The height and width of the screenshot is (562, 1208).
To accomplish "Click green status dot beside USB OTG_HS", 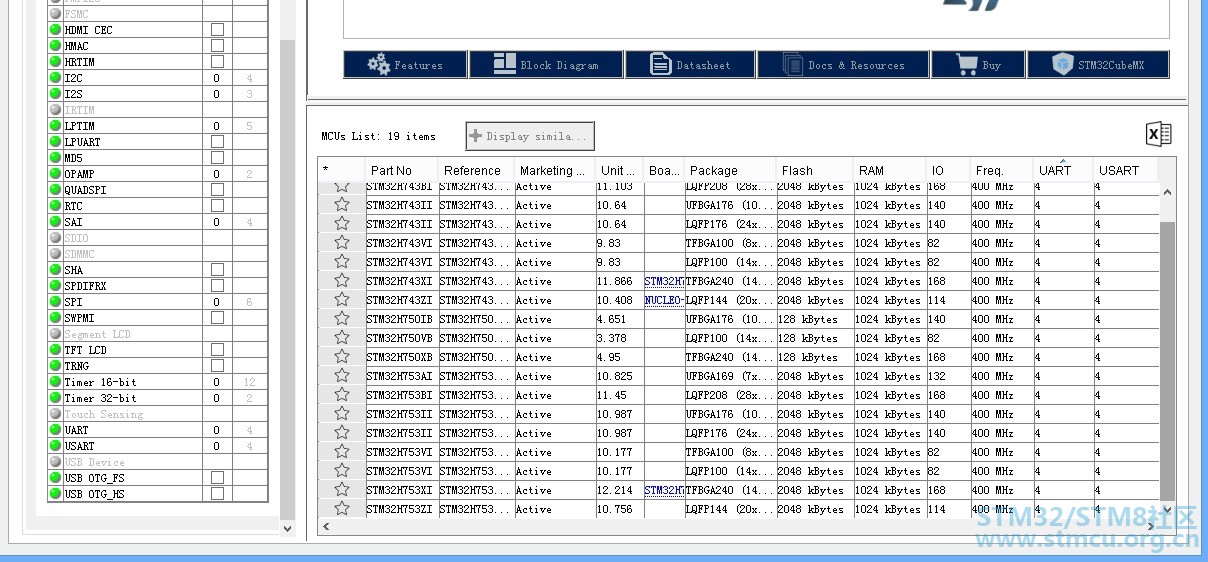I will 55,494.
